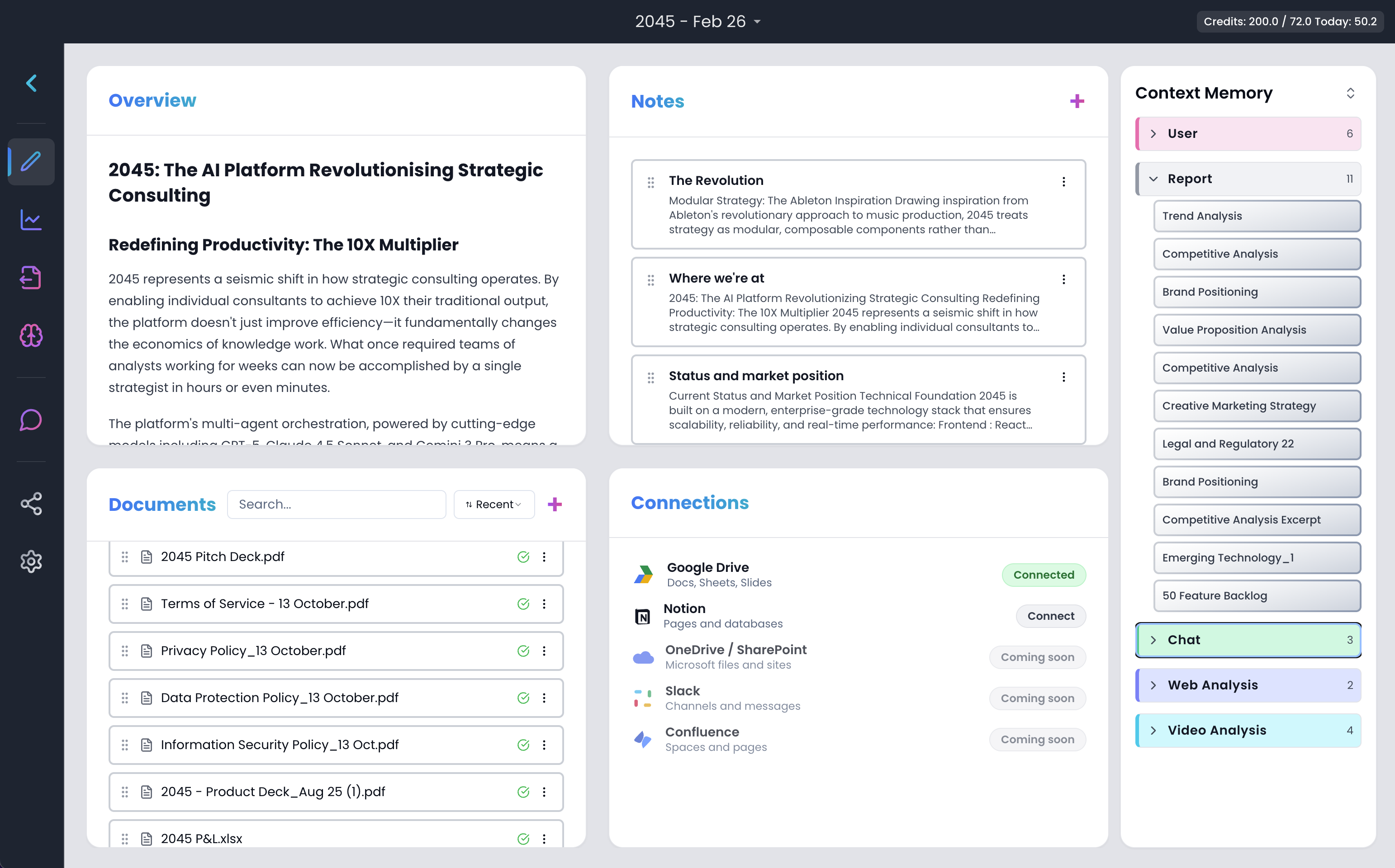This screenshot has height=868, width=1395.
Task: Click the Notion Connect button
Action: [x=1050, y=616]
